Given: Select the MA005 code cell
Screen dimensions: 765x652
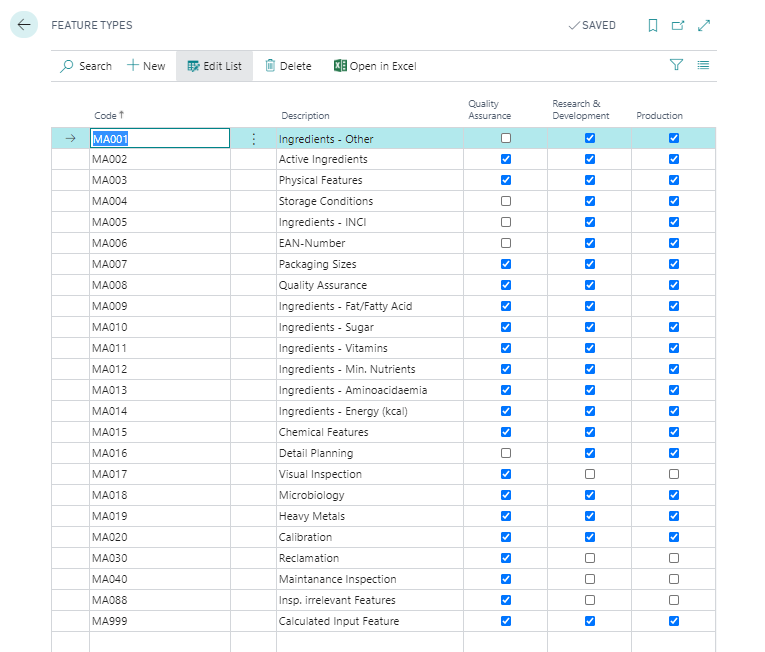Looking at the screenshot, I should (160, 222).
